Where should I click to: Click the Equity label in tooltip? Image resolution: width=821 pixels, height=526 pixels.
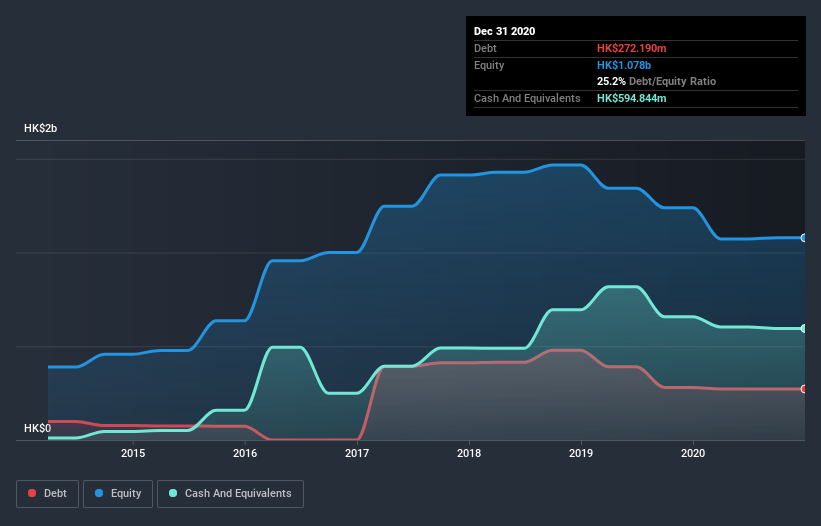tap(489, 65)
